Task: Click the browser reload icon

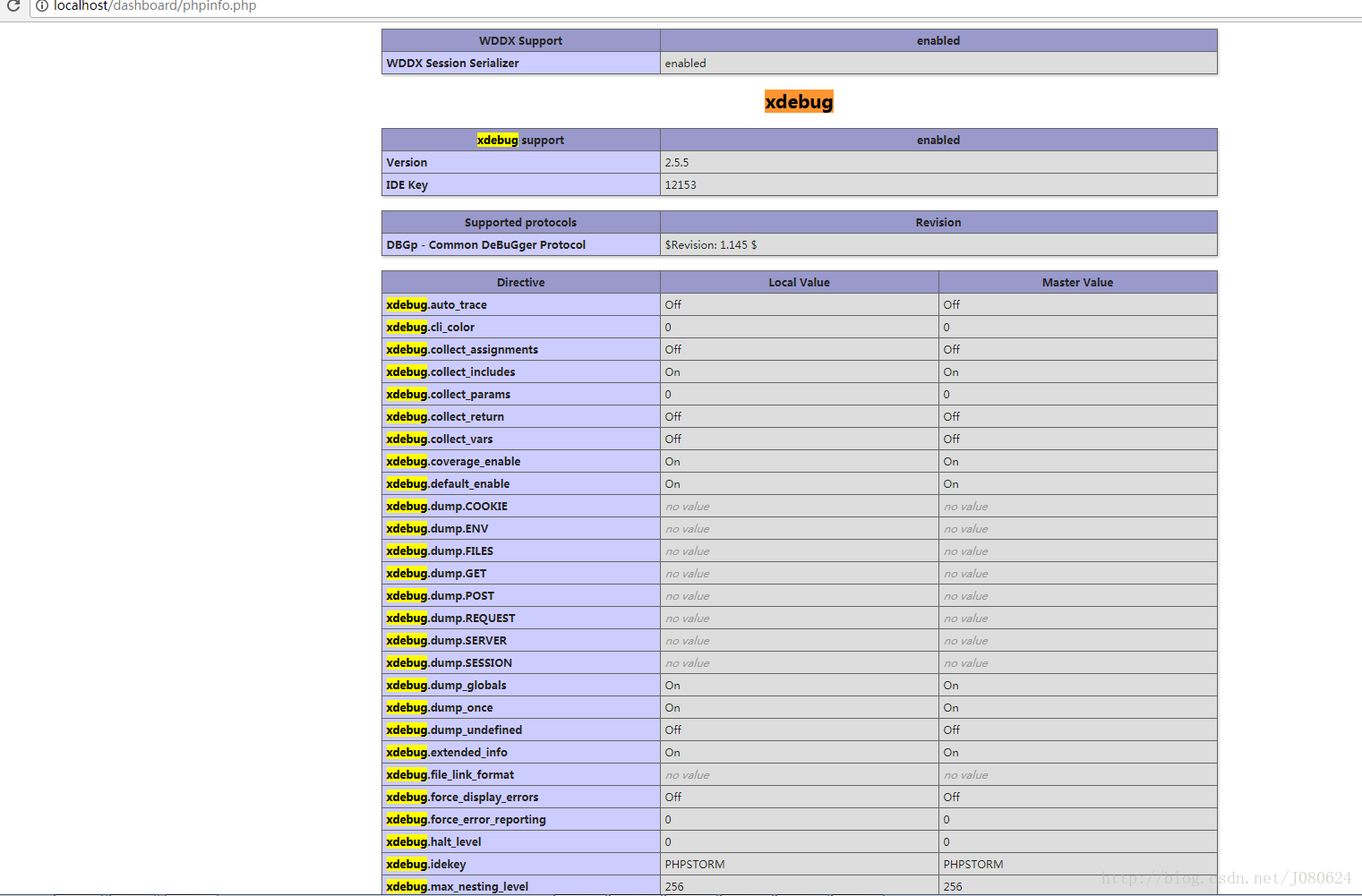Action: tap(13, 5)
